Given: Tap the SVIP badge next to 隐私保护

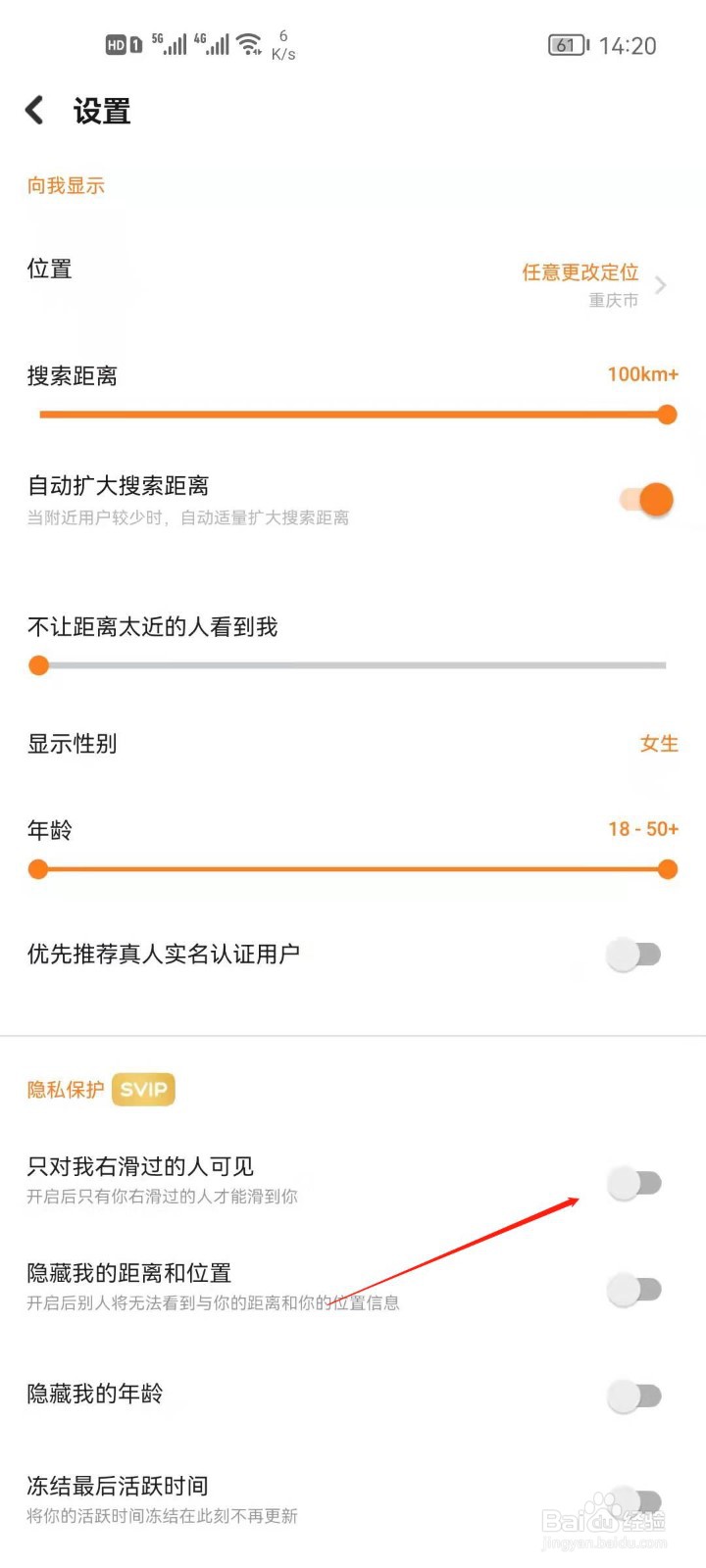Looking at the screenshot, I should (x=143, y=1090).
